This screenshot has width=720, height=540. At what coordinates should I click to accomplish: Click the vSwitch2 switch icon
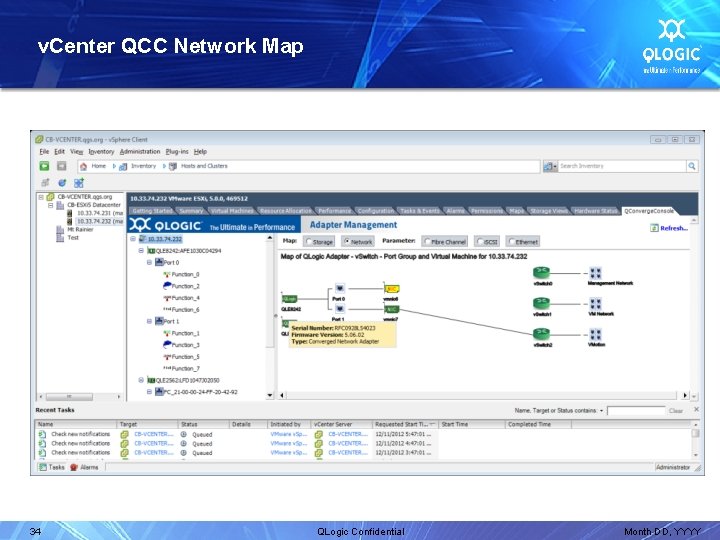(541, 334)
